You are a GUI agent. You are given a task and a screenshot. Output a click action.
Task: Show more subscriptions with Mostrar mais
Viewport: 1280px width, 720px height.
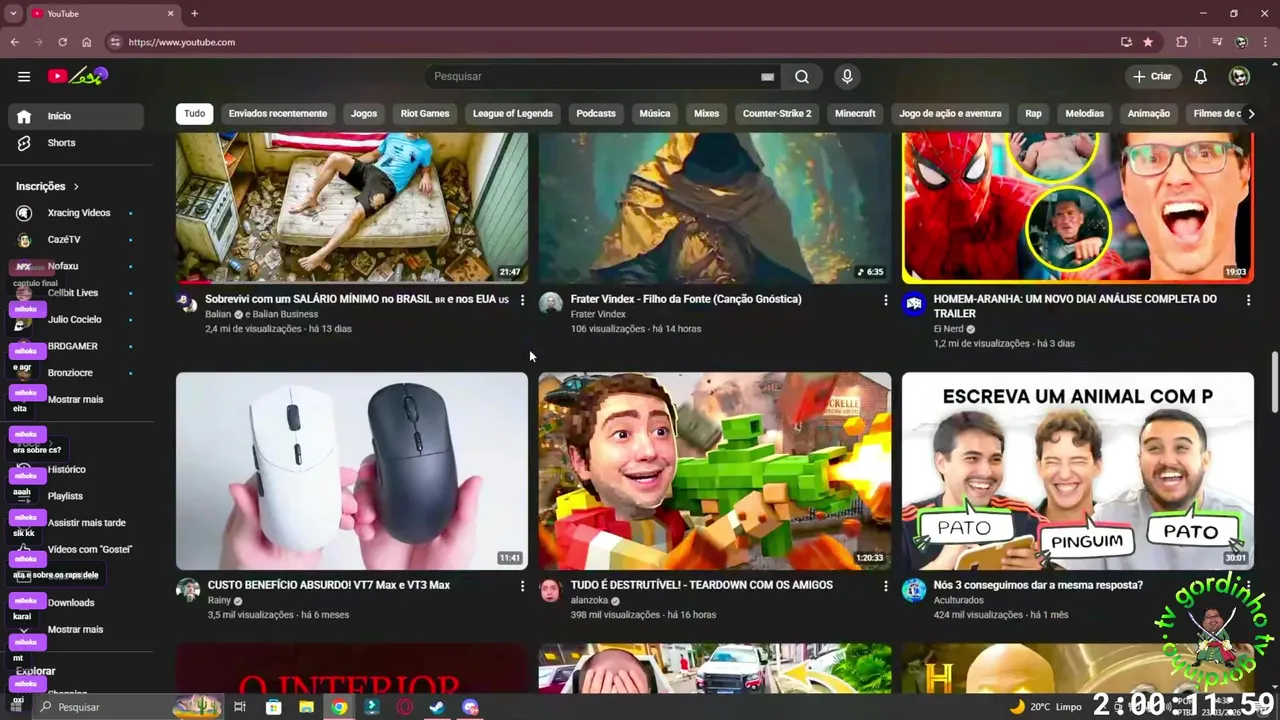[75, 399]
